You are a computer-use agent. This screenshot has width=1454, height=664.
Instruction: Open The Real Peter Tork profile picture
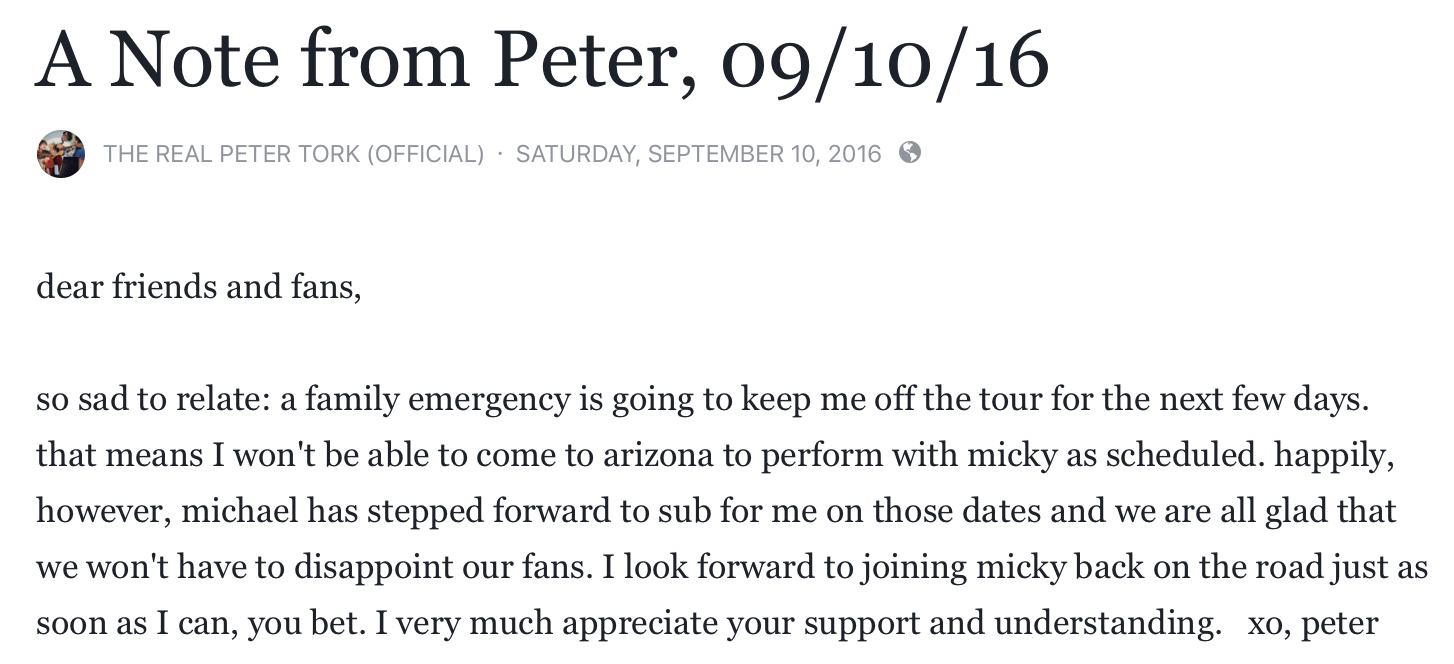coord(61,154)
